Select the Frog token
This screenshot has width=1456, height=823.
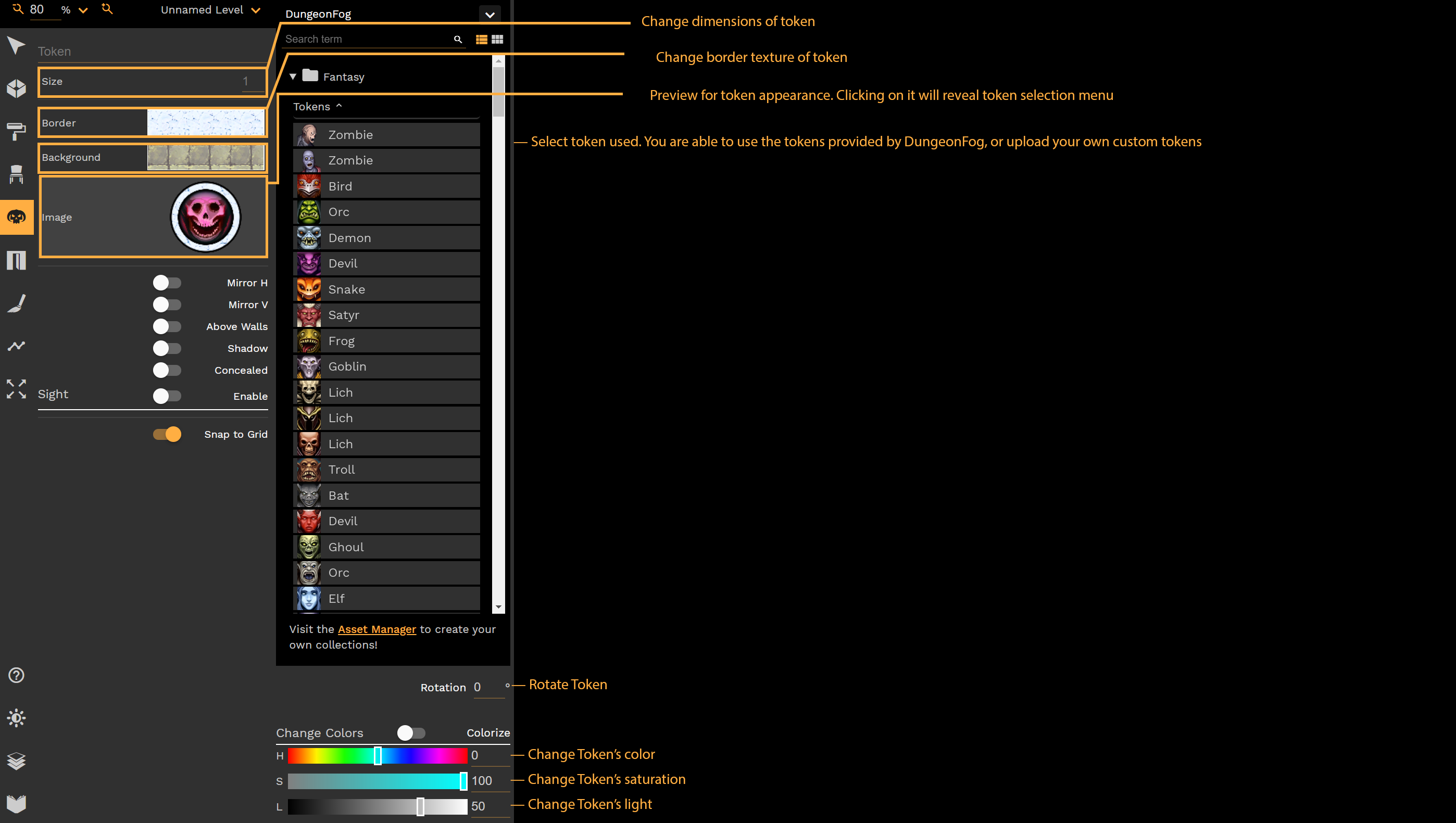(x=387, y=341)
